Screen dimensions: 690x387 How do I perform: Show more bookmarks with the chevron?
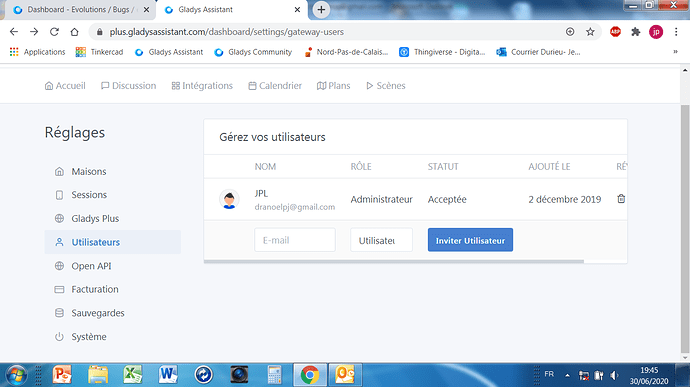675,52
